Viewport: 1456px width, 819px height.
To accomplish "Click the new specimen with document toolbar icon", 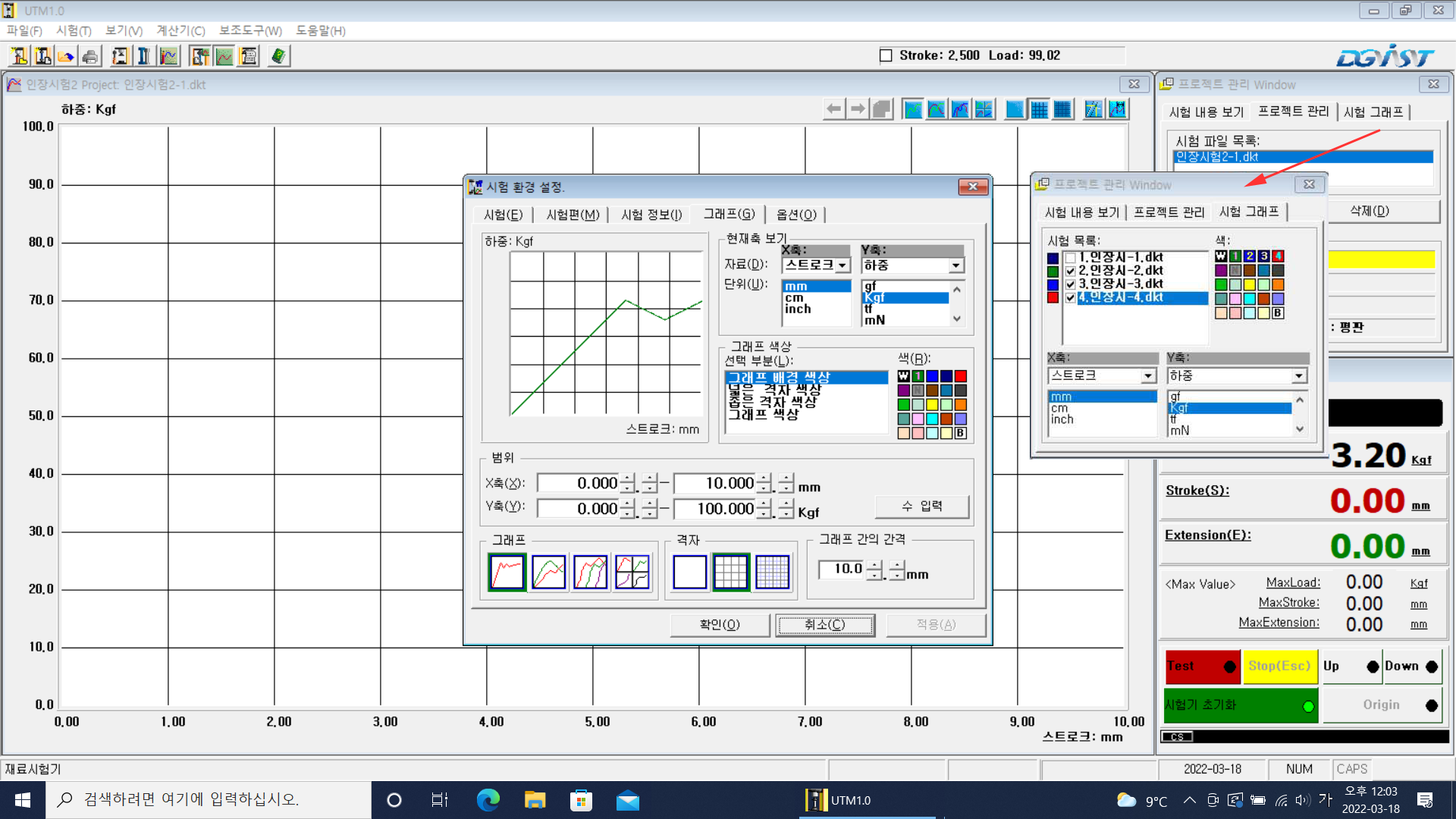I will tap(43, 55).
